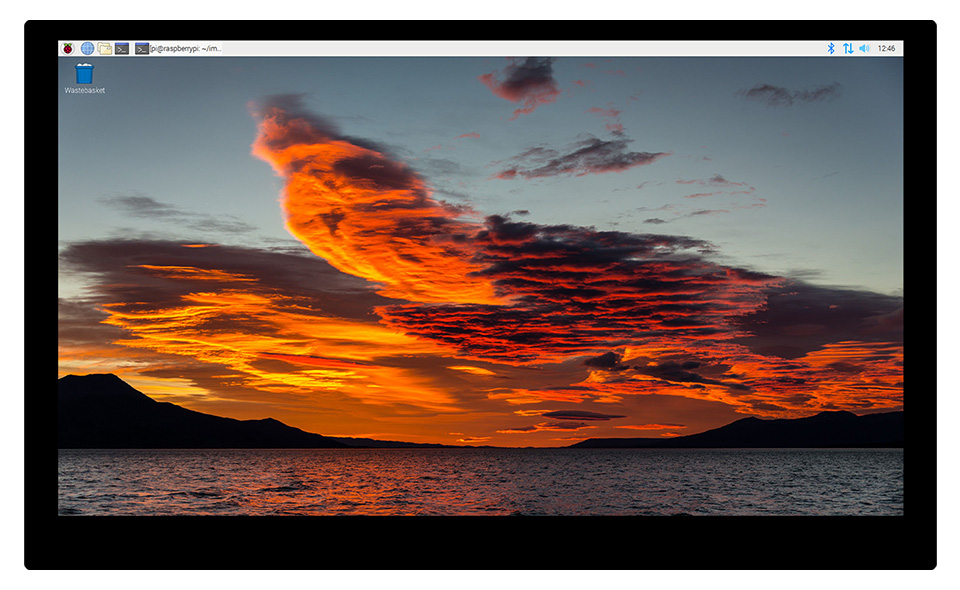
Task: Open the network connections tray icon
Action: (x=848, y=48)
